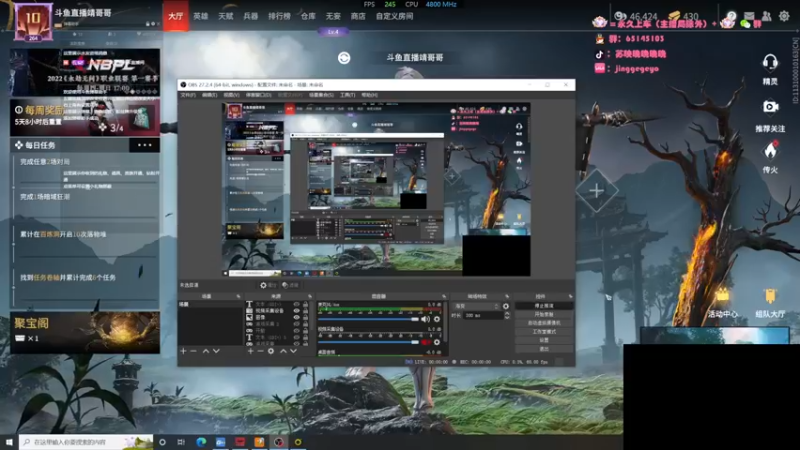
Task: Pop out the controls dock
Action: click(570, 296)
